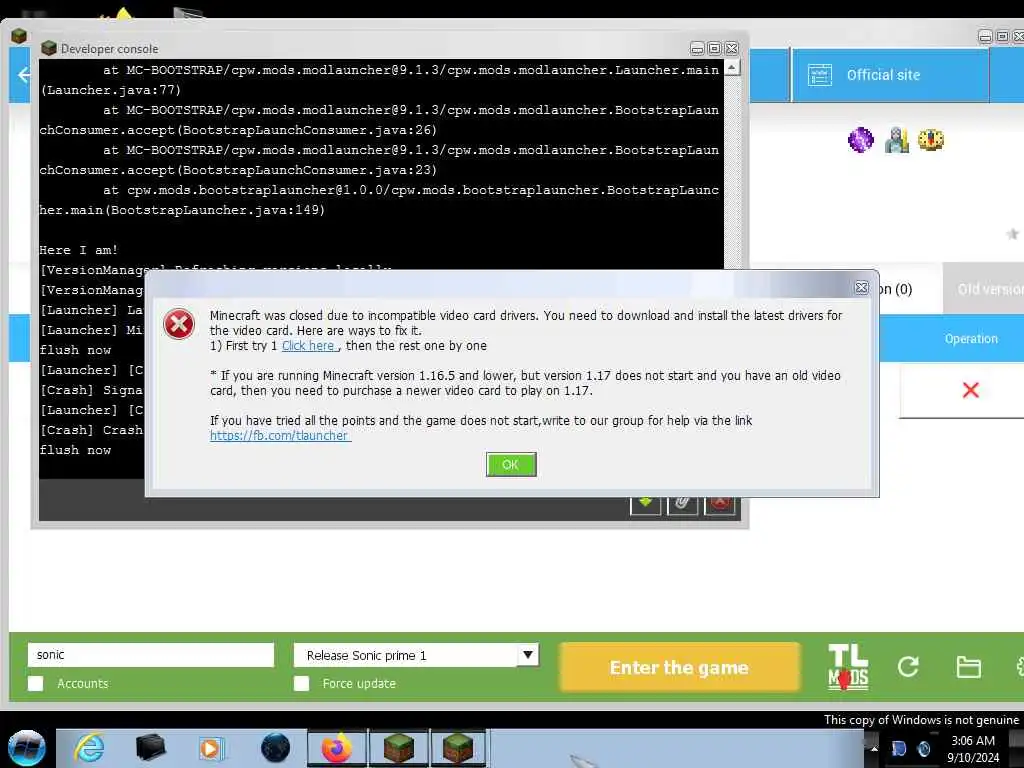Image resolution: width=1024 pixels, height=768 pixels.
Task: Select first Minecraft block taskbar window
Action: point(398,748)
